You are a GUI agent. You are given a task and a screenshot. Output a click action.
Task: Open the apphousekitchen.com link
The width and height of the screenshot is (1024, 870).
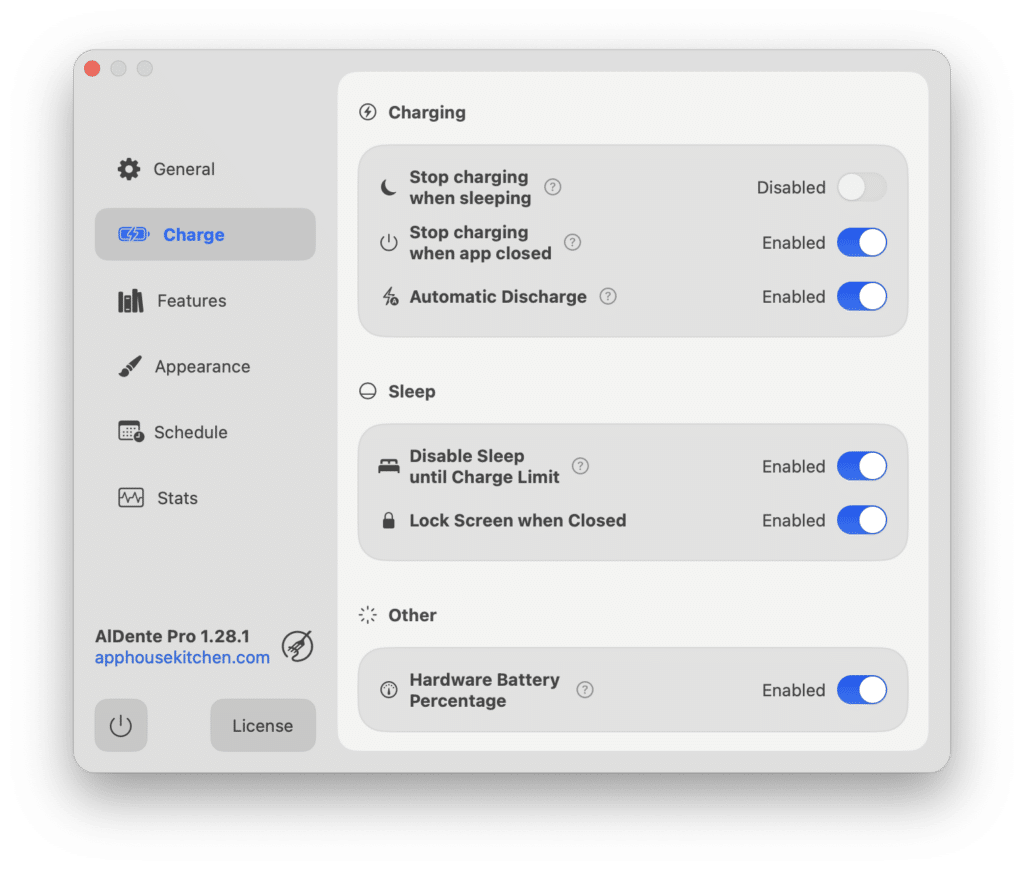coord(182,658)
